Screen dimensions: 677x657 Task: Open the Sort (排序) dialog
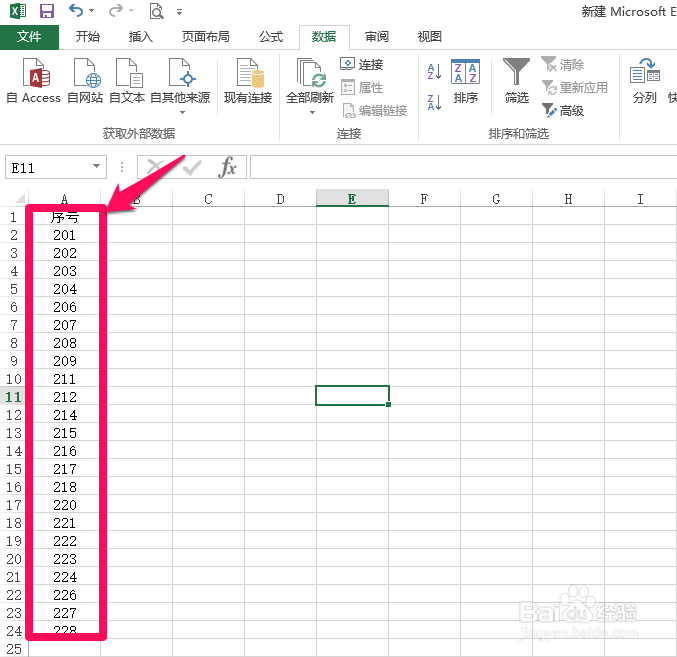click(x=465, y=81)
